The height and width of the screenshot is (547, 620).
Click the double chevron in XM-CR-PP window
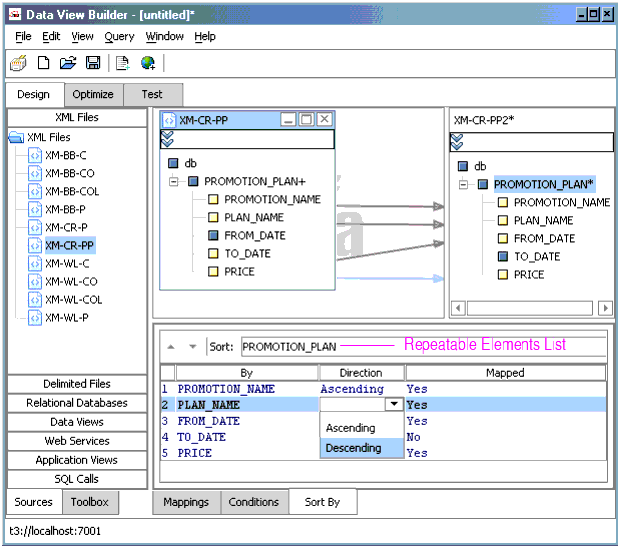click(168, 139)
